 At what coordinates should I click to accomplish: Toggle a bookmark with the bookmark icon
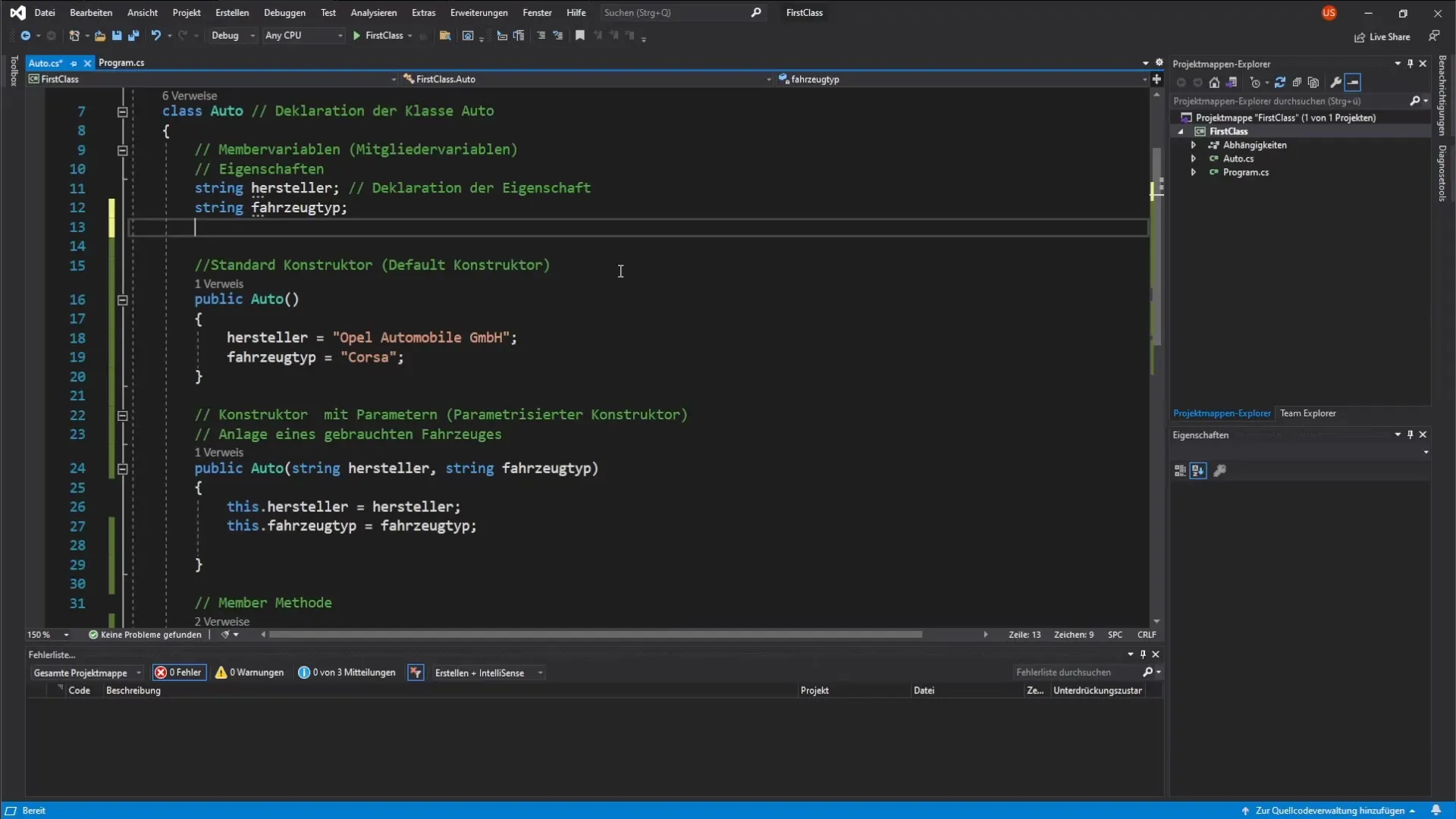tap(580, 36)
